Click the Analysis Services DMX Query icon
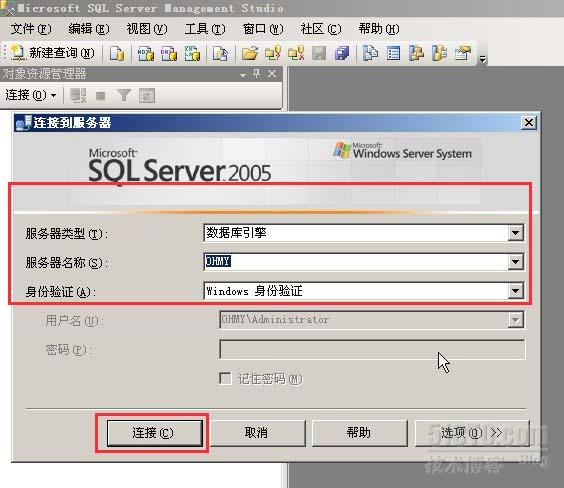Image resolution: width=564 pixels, height=488 pixels. tap(169, 53)
